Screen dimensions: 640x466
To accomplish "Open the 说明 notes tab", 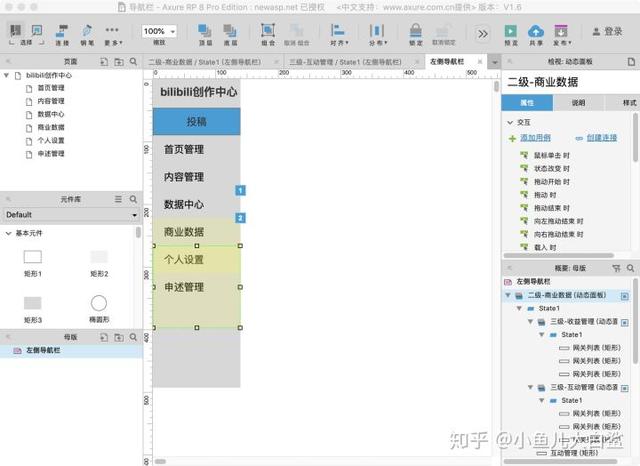I will [578, 103].
